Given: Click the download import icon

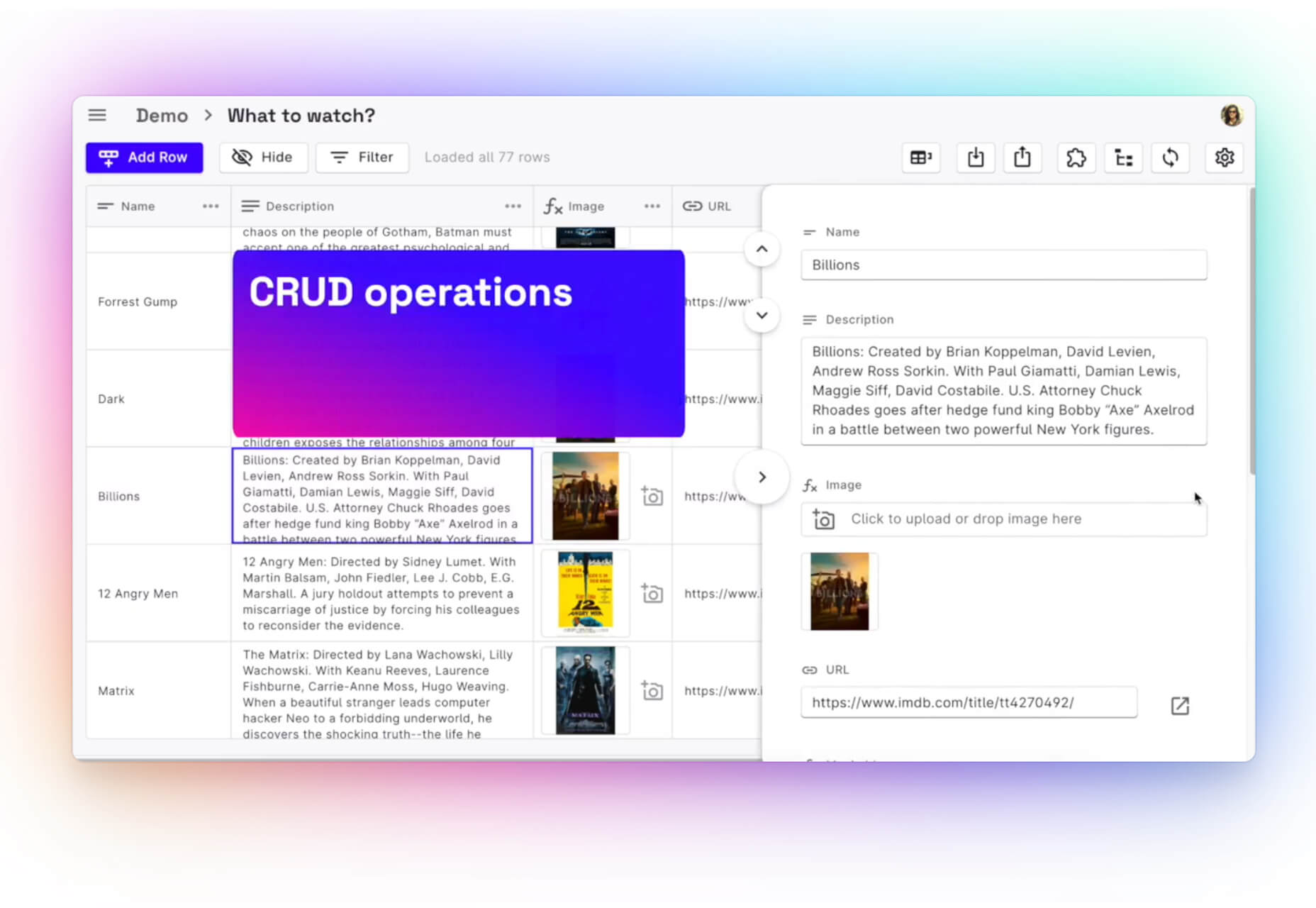Looking at the screenshot, I should click(x=976, y=157).
